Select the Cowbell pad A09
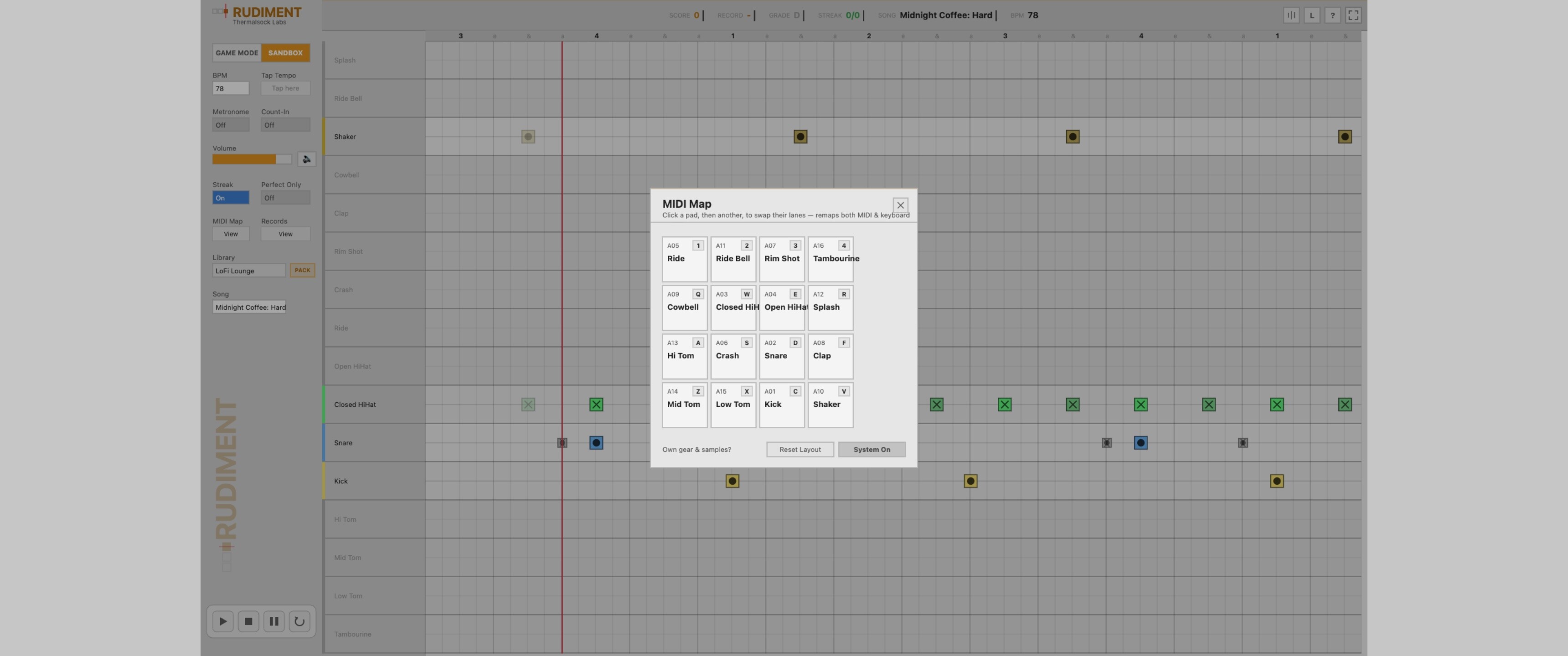This screenshot has height=656, width=1568. pyautogui.click(x=684, y=307)
